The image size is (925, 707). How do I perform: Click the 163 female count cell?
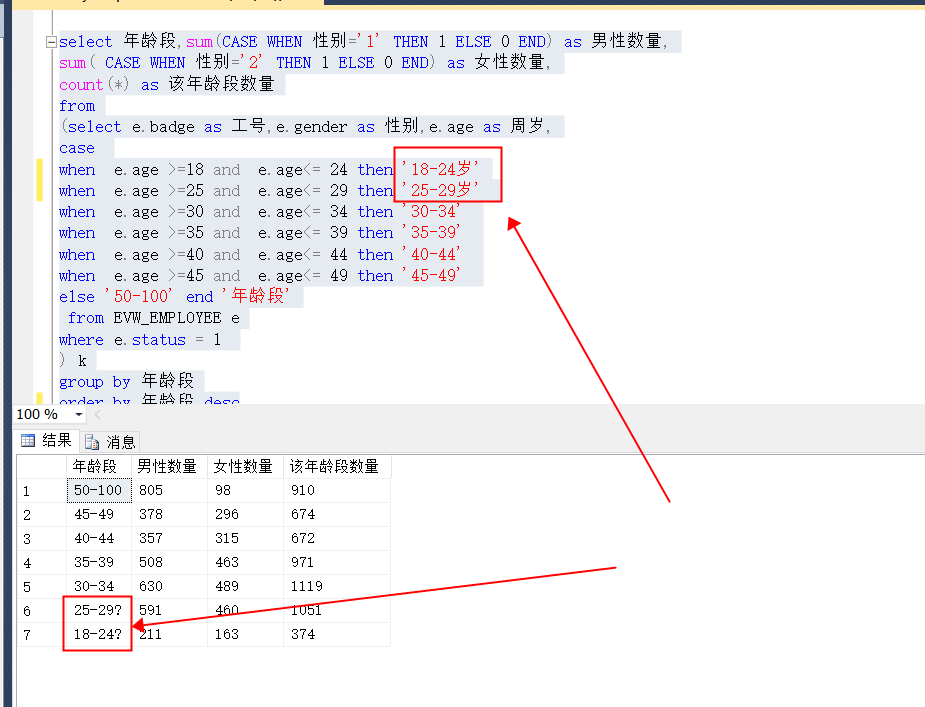pyautogui.click(x=245, y=634)
